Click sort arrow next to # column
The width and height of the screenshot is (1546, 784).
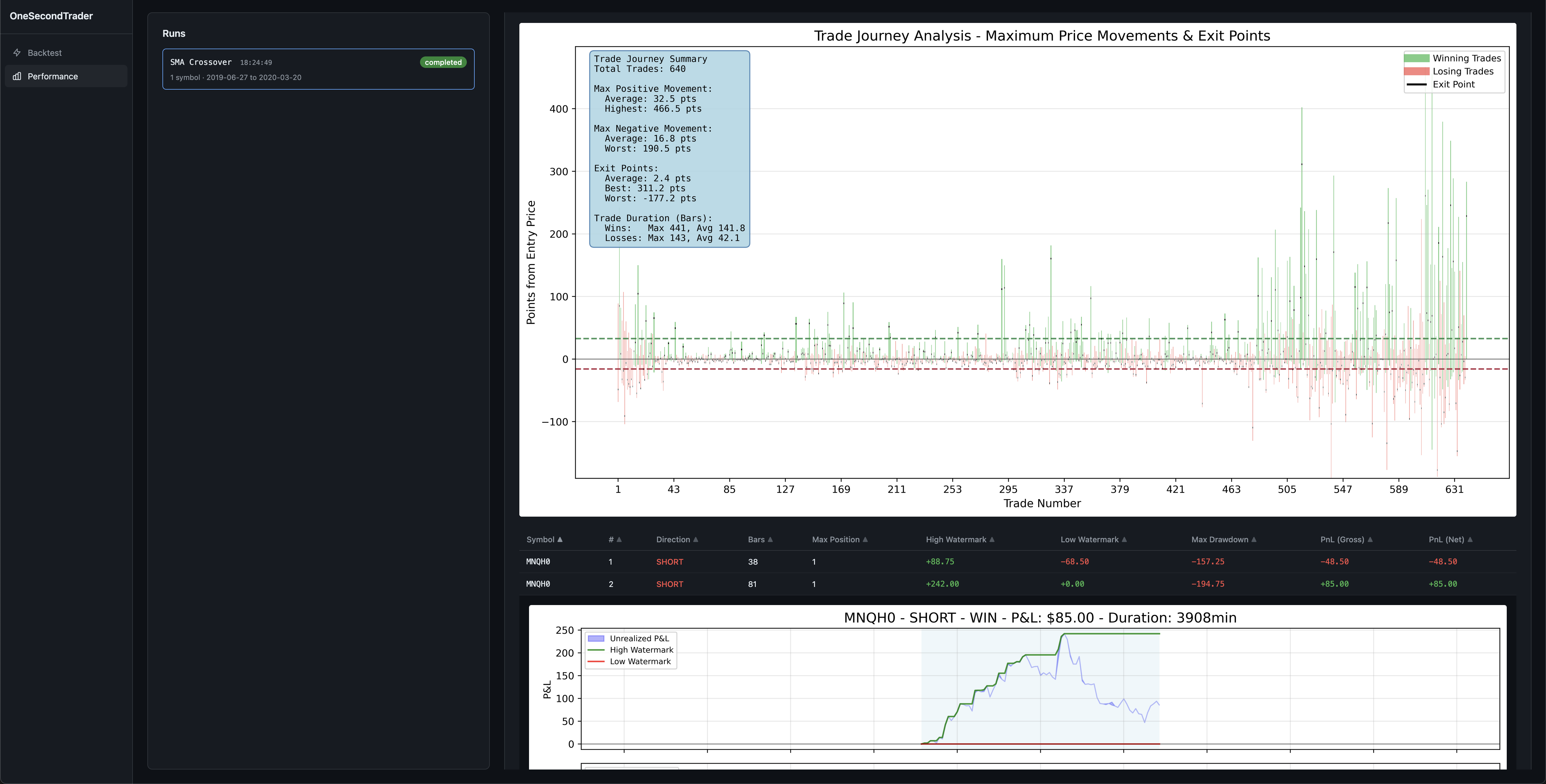[x=619, y=539]
